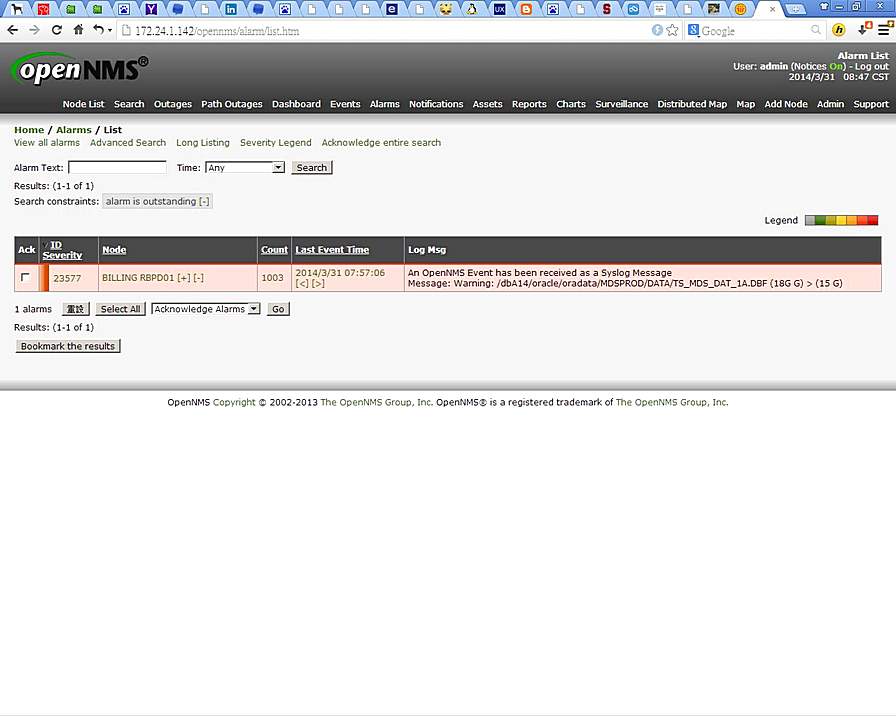Screen dimensions: 896x717
Task: Open a new tab with the new-tab button
Action: (x=795, y=9)
